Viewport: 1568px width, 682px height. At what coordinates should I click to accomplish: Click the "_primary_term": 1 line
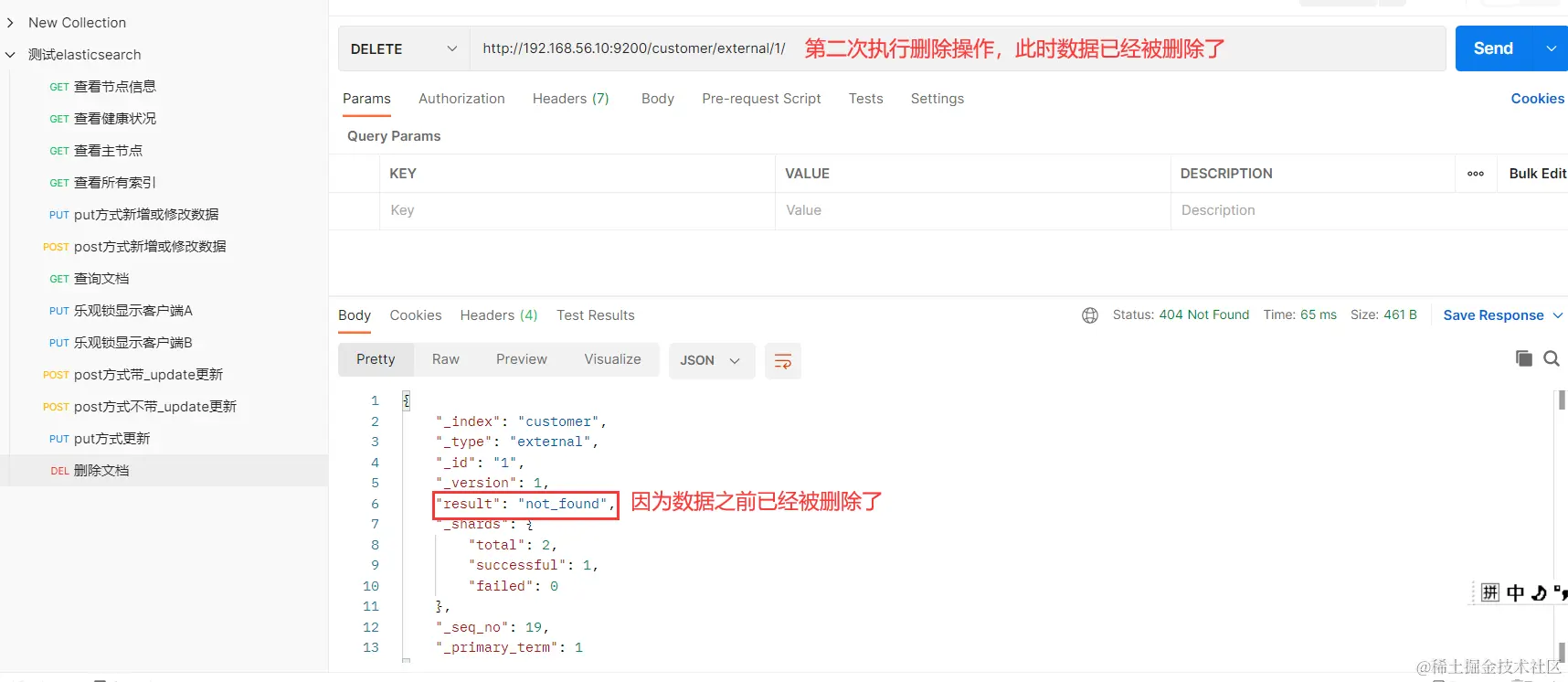509,648
